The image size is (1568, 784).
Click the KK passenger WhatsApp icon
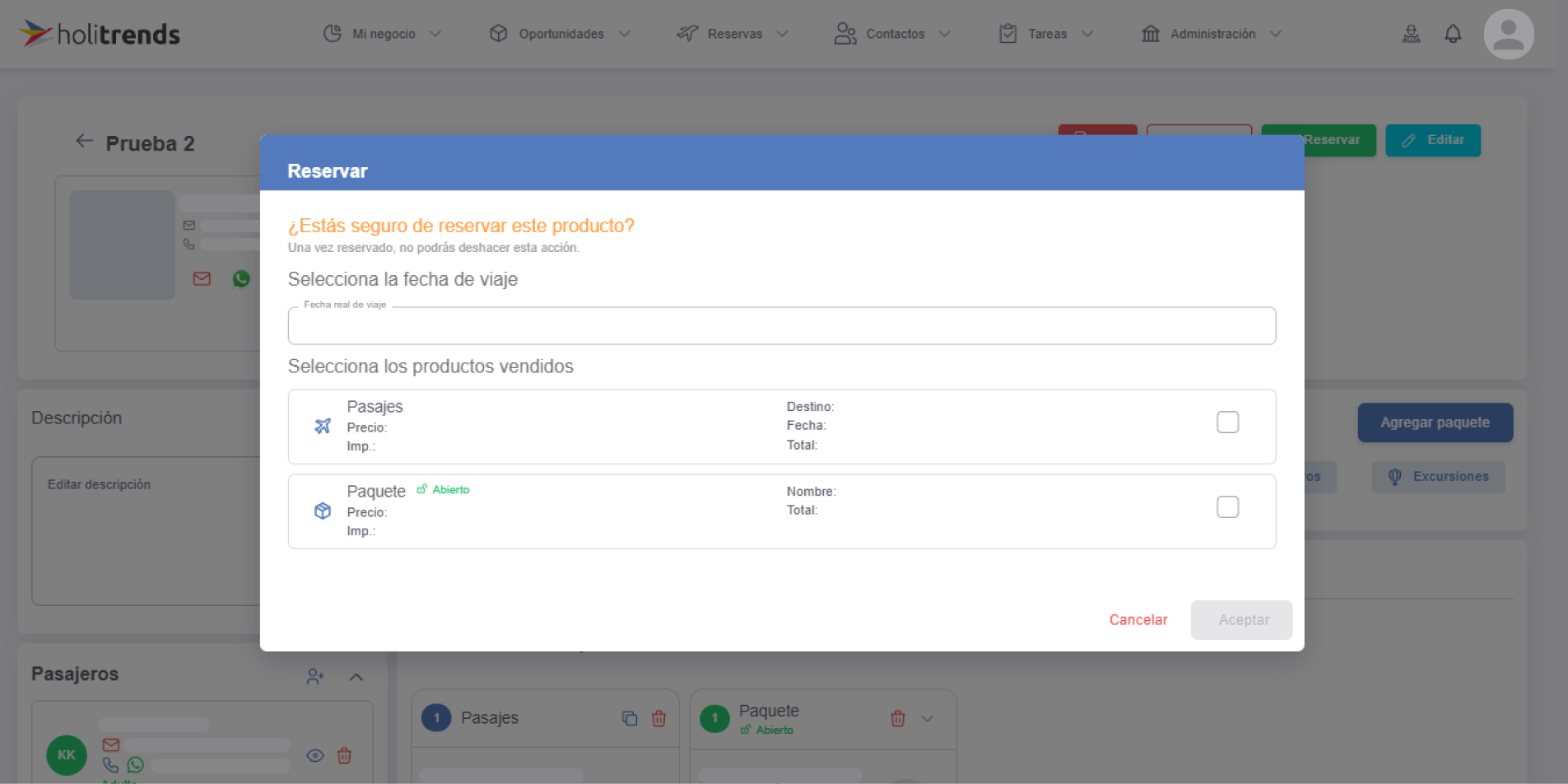[135, 765]
